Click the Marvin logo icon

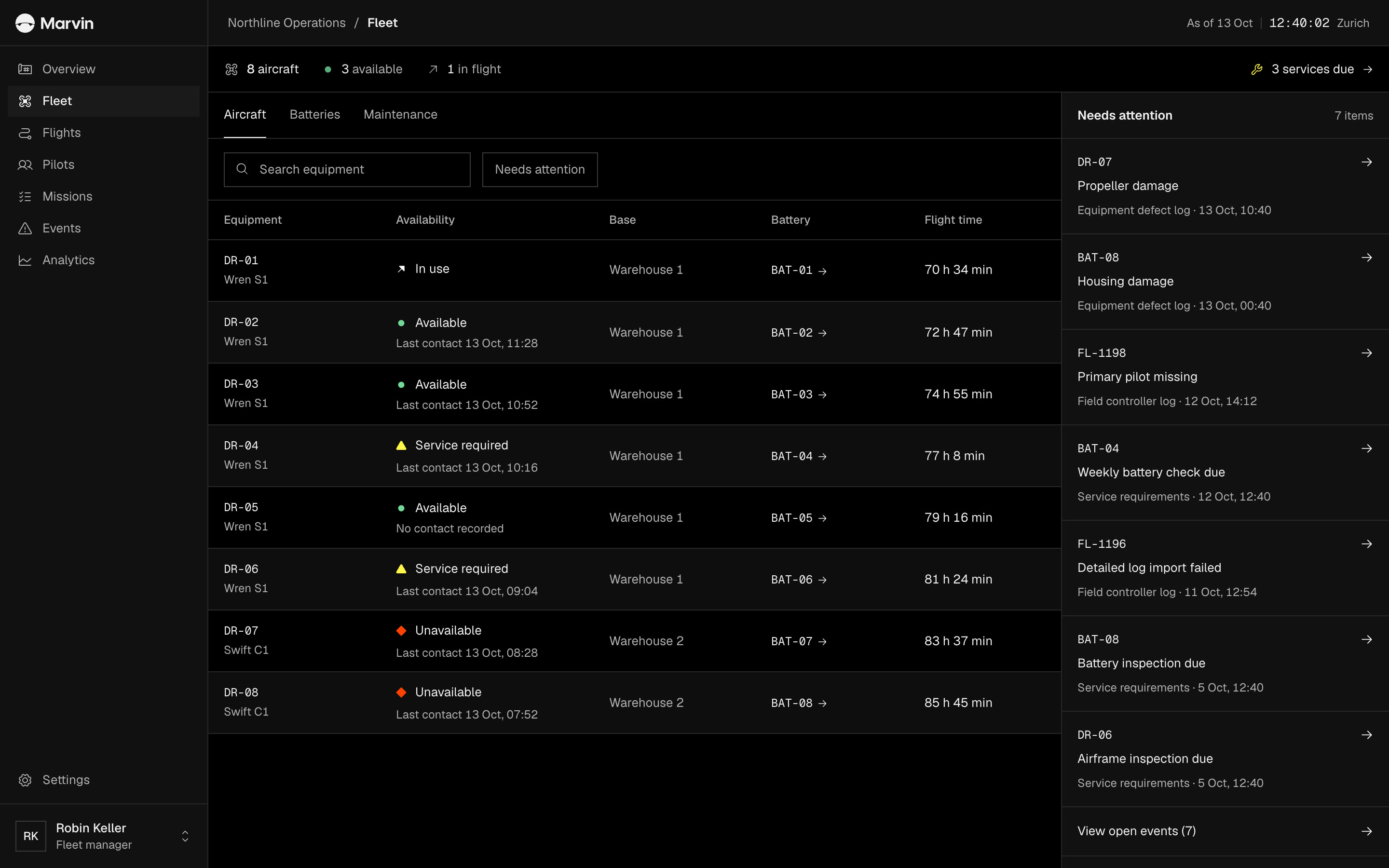pos(25,23)
